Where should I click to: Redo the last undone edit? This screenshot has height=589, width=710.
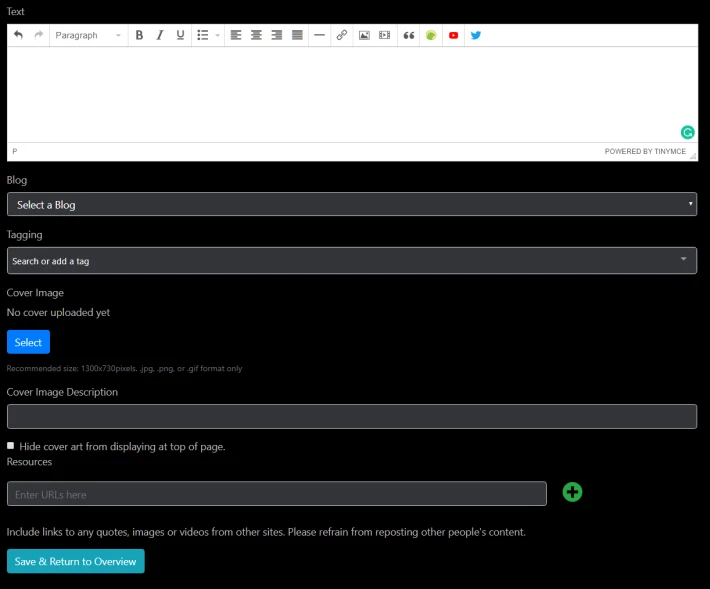(38, 35)
